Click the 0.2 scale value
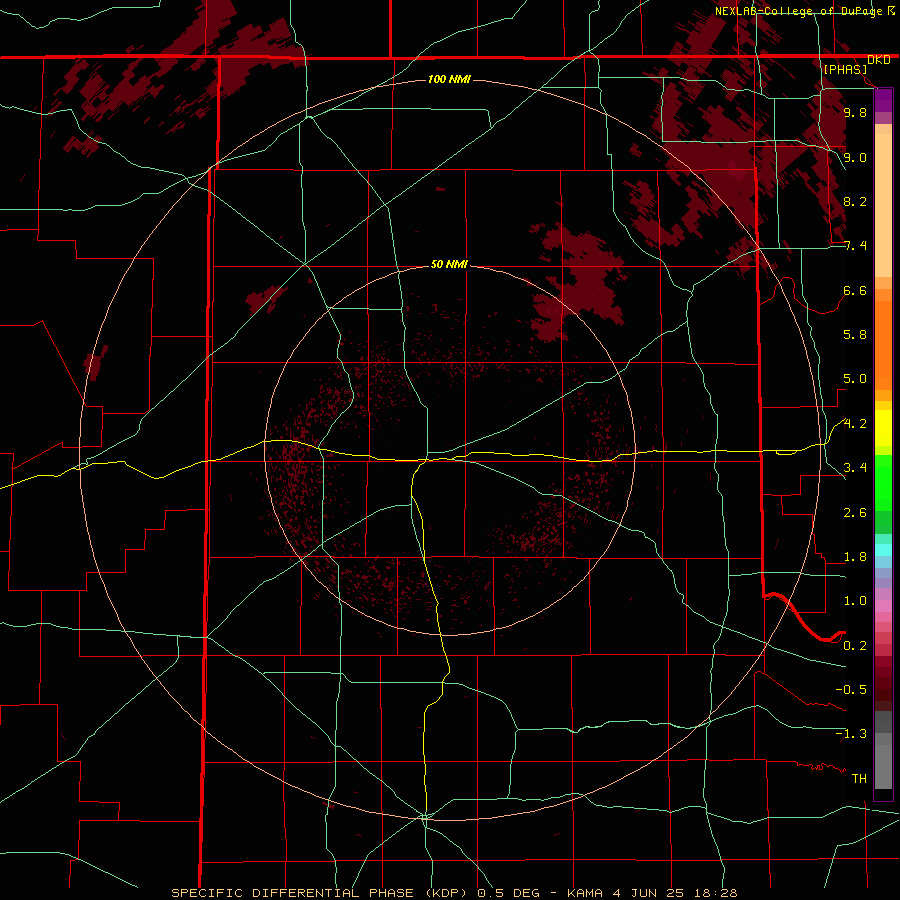This screenshot has height=900, width=900. click(855, 646)
